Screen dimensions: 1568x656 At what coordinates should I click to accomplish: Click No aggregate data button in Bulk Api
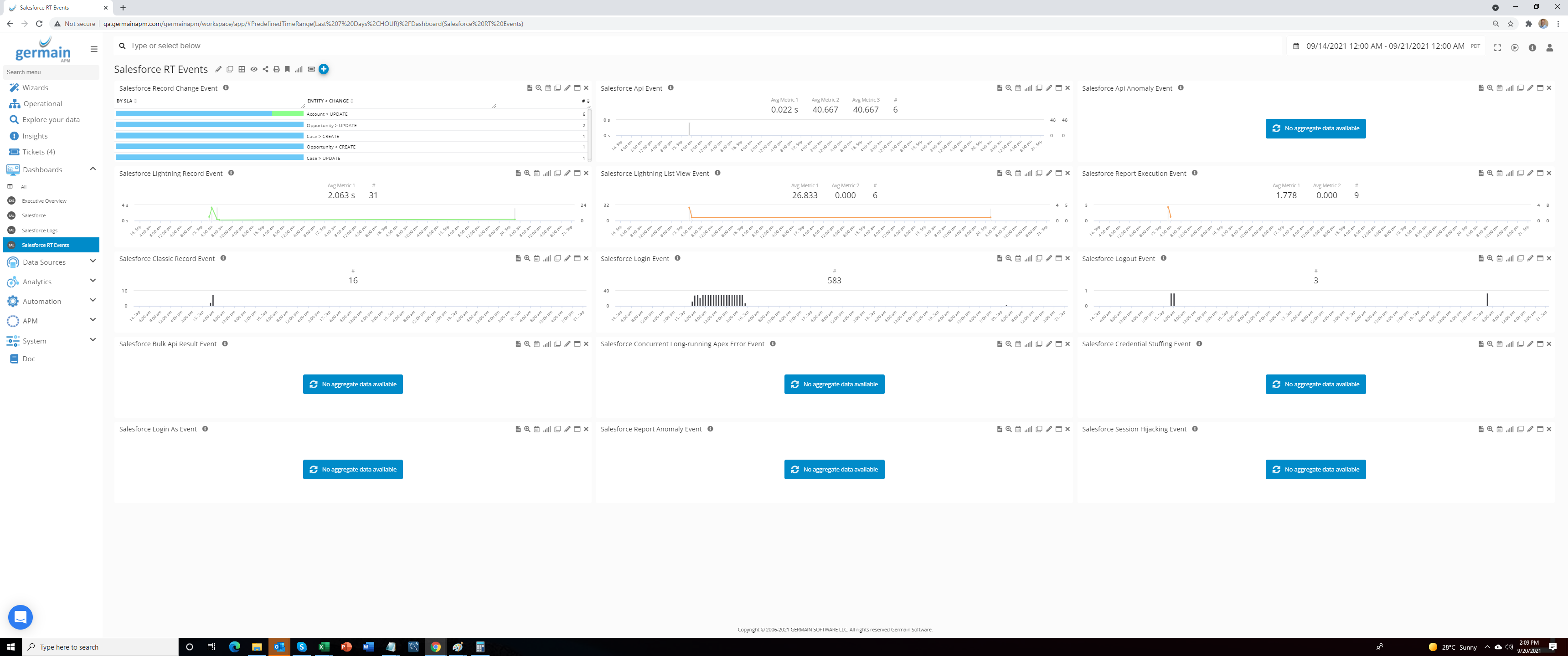(x=352, y=384)
